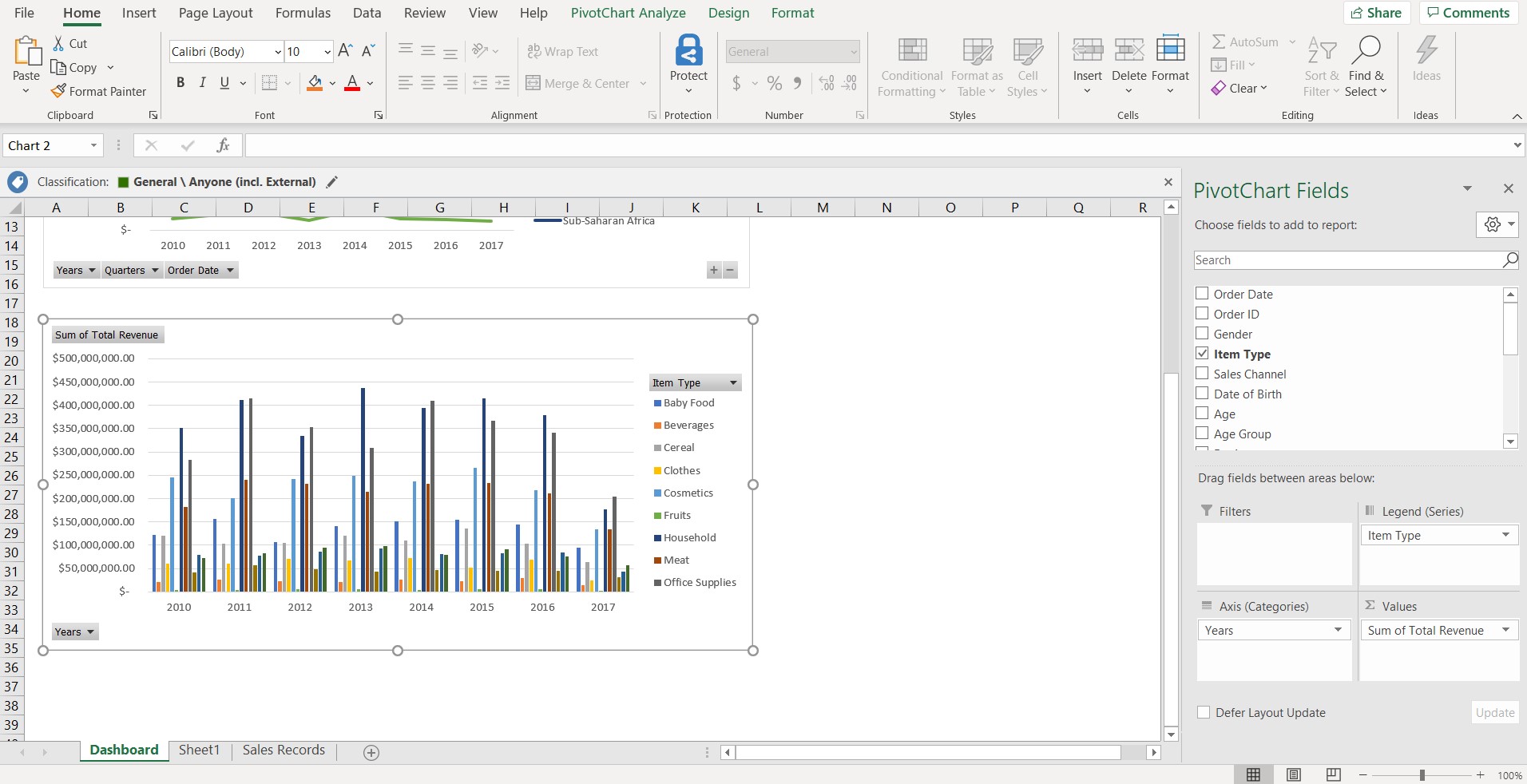Enable Wrap Text
This screenshot has width=1527, height=784.
click(564, 51)
